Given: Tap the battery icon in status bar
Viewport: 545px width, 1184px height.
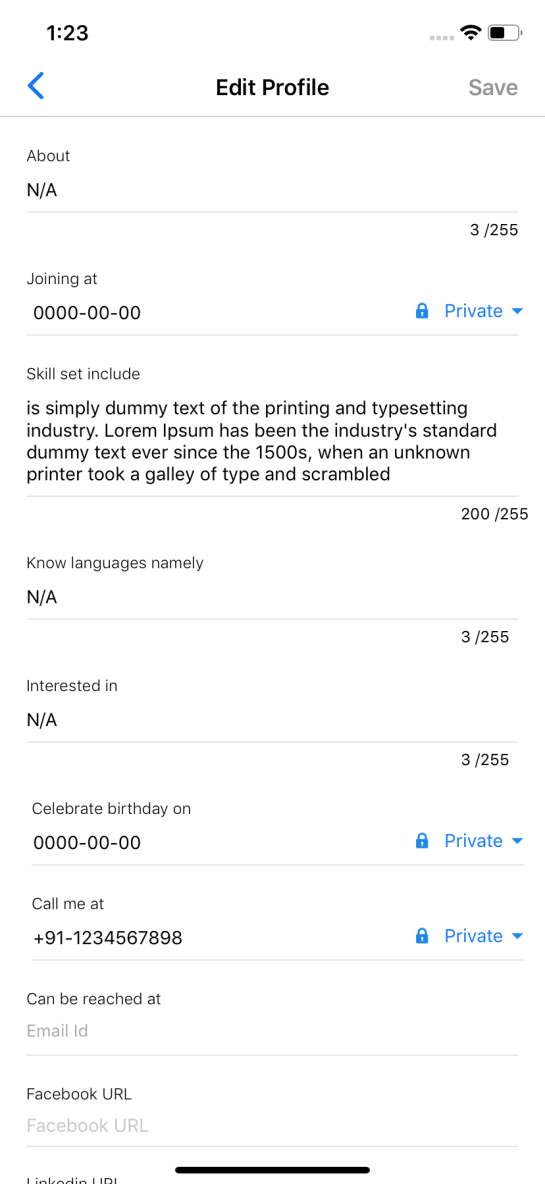Looking at the screenshot, I should 505,32.
